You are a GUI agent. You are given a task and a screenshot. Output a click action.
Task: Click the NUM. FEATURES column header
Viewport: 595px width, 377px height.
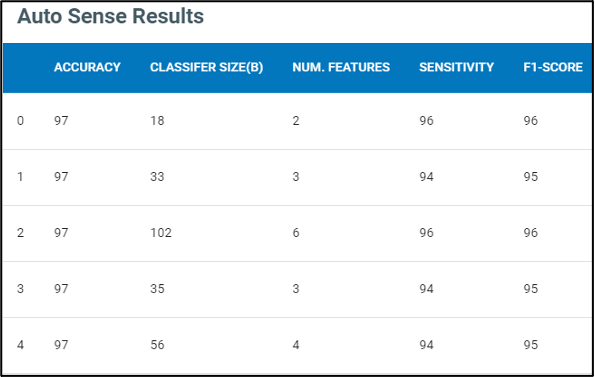click(341, 67)
